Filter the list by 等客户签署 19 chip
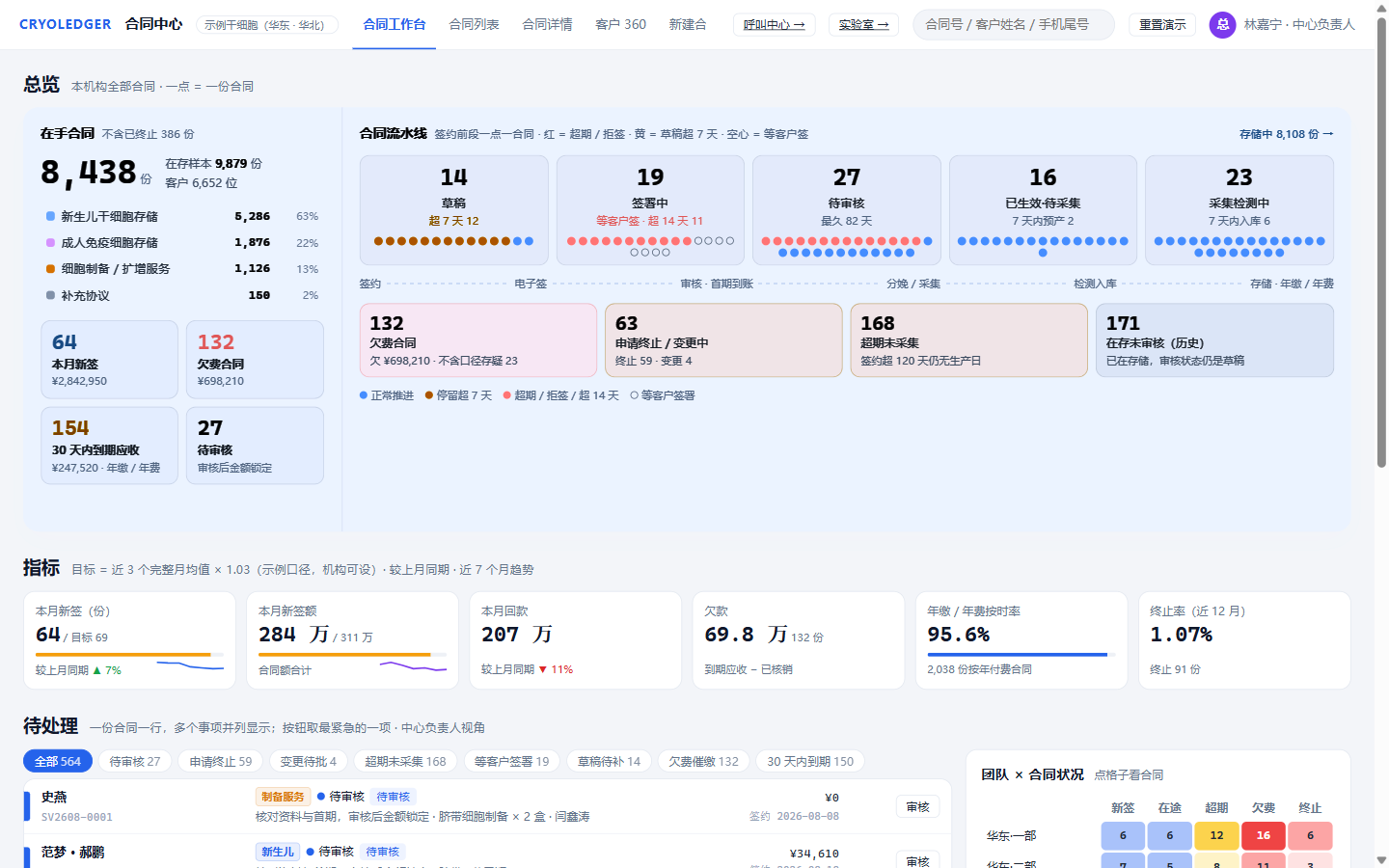 click(x=512, y=761)
